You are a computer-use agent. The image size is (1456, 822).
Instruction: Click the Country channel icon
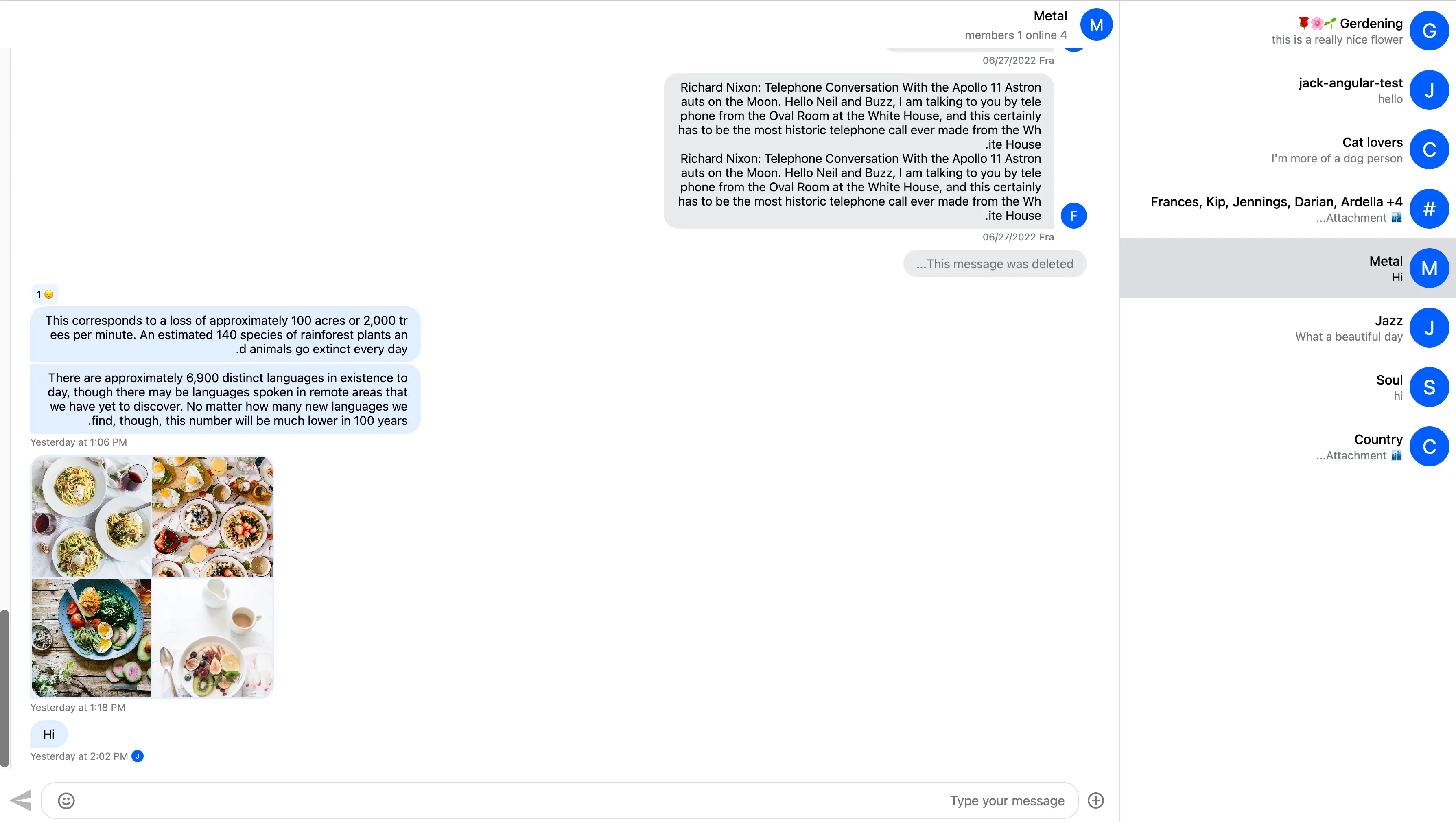click(1429, 447)
